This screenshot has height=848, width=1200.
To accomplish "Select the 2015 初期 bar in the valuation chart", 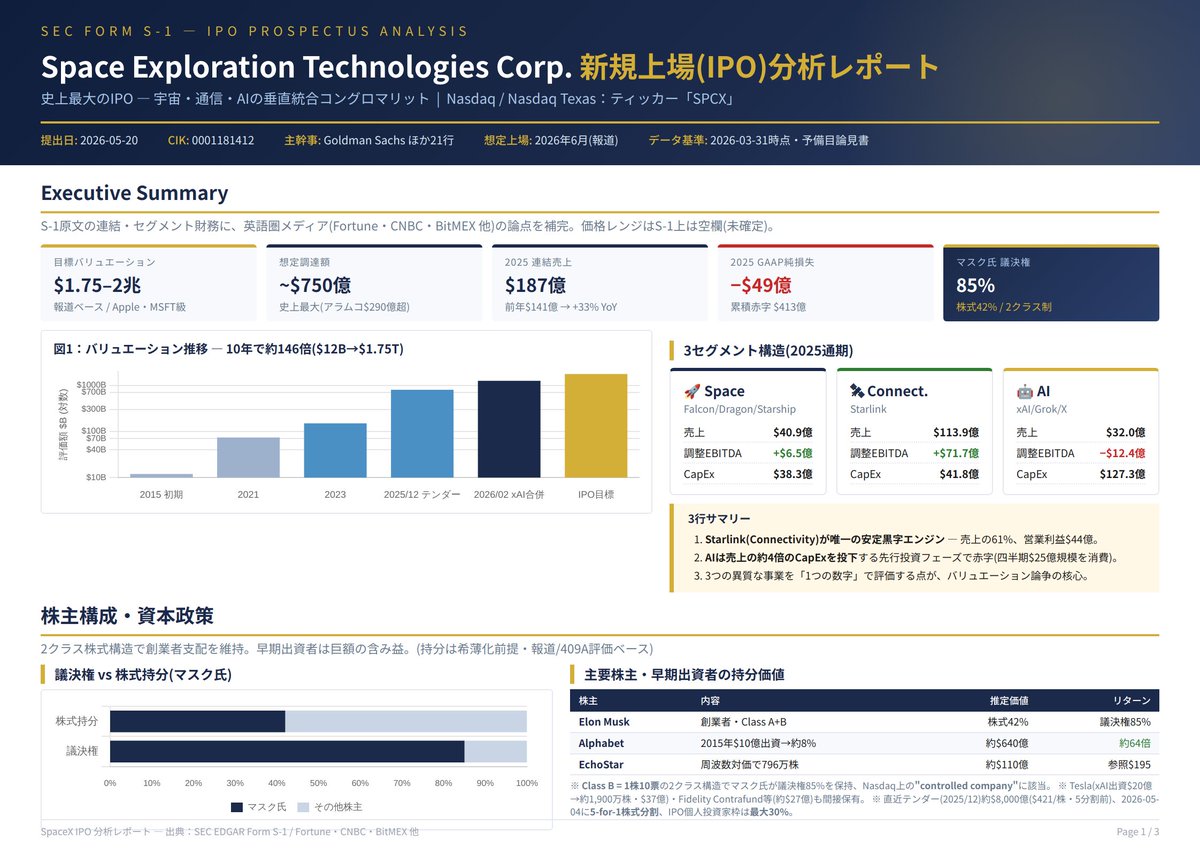I will pos(161,476).
